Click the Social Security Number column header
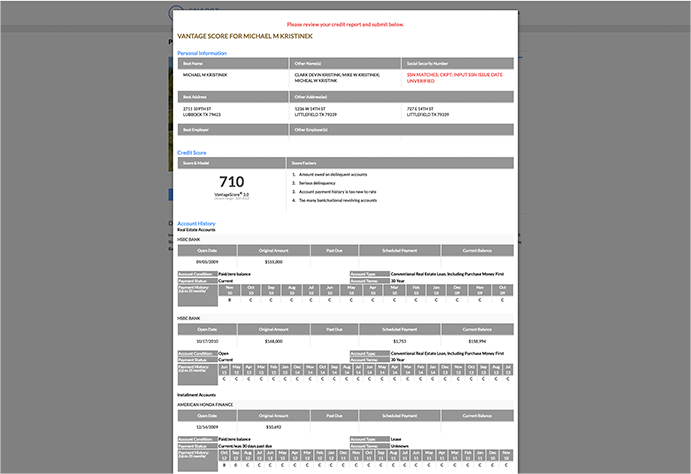The image size is (691, 474). 457,63
